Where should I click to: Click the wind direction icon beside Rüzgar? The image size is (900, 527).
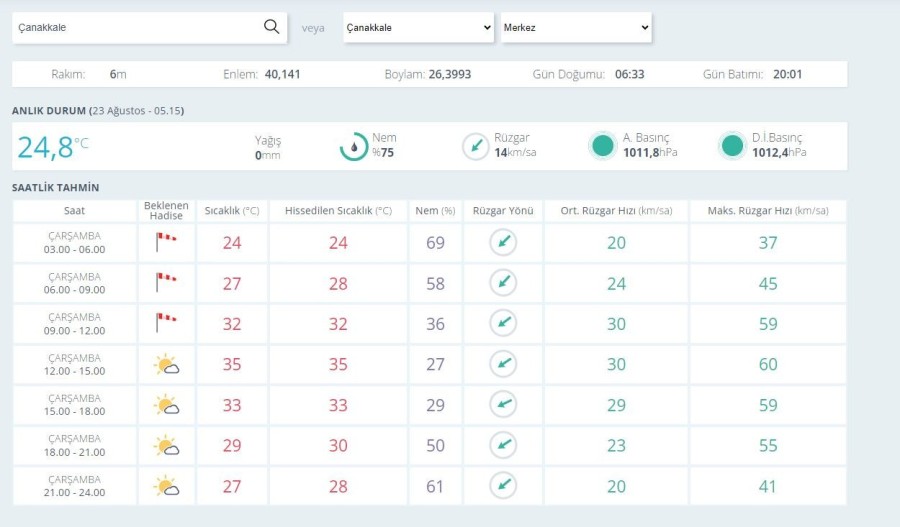point(475,147)
